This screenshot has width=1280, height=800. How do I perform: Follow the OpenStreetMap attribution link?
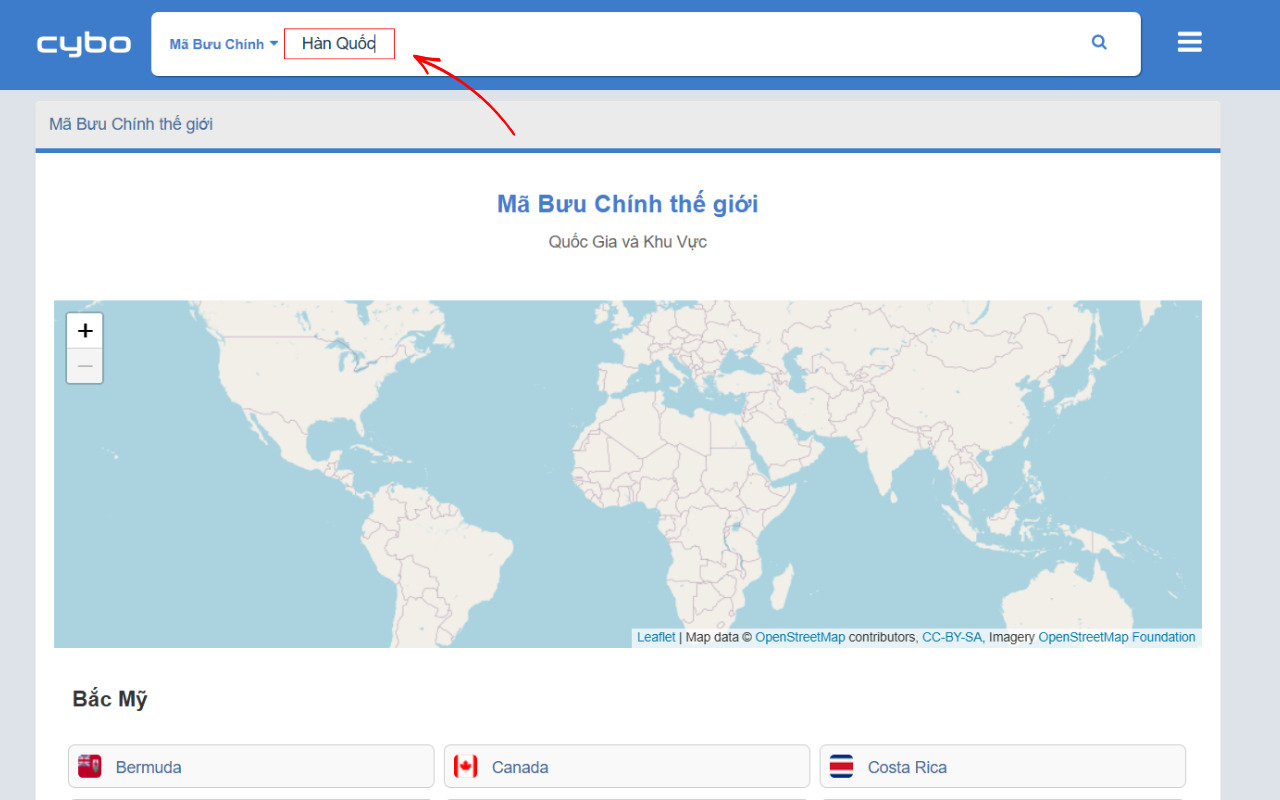click(800, 637)
